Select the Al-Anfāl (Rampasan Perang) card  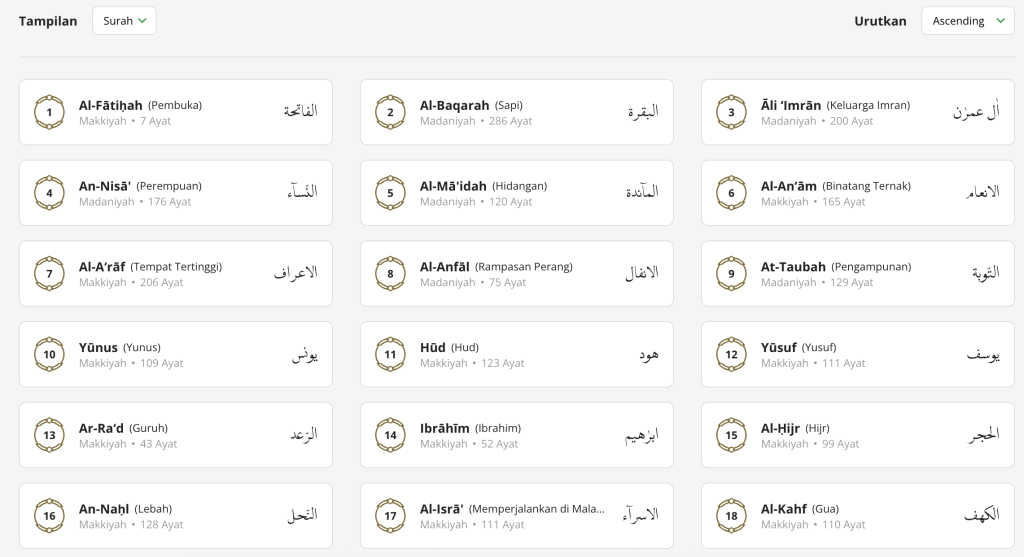517,274
